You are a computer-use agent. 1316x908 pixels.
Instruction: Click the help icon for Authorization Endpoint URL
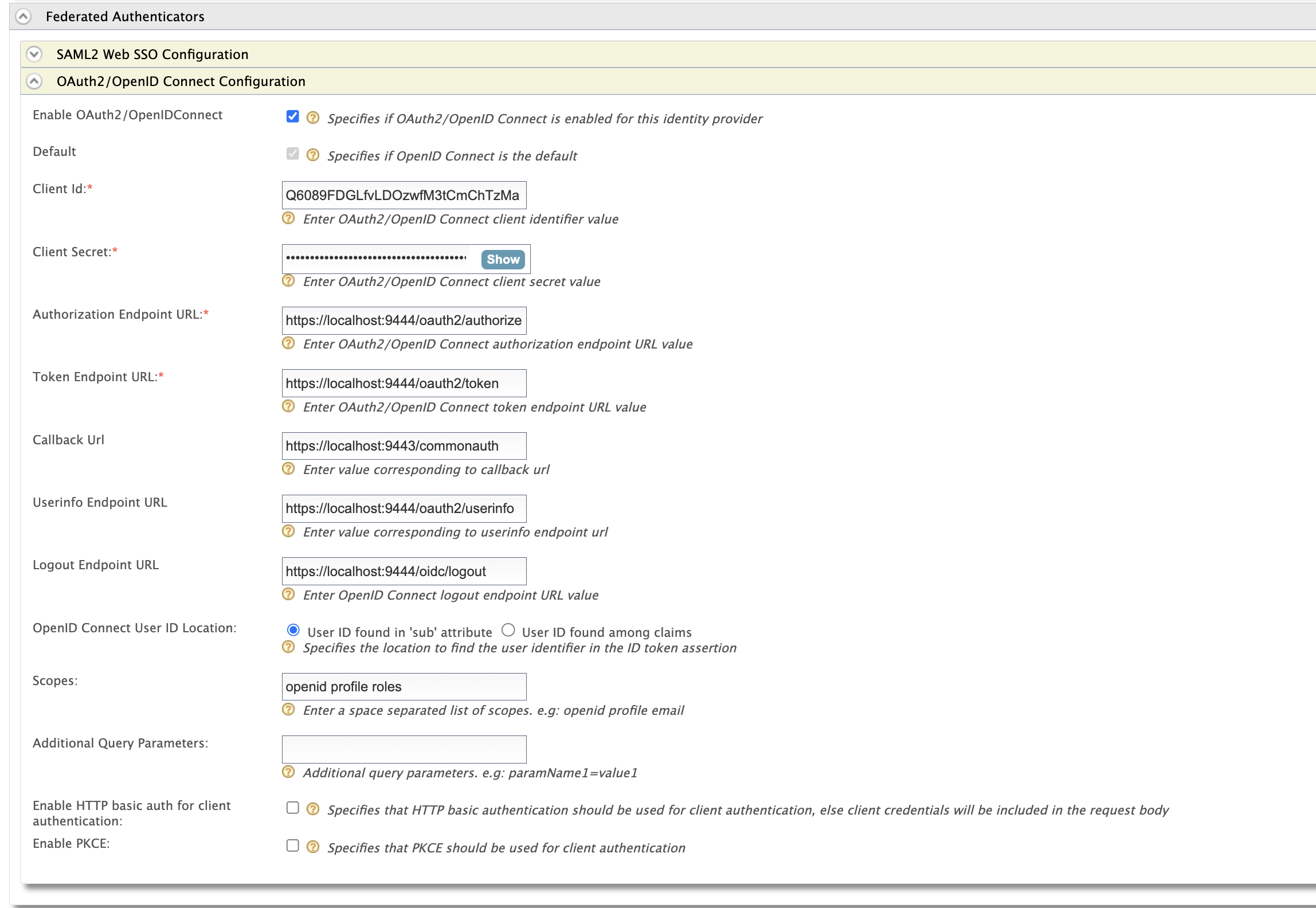tap(289, 343)
